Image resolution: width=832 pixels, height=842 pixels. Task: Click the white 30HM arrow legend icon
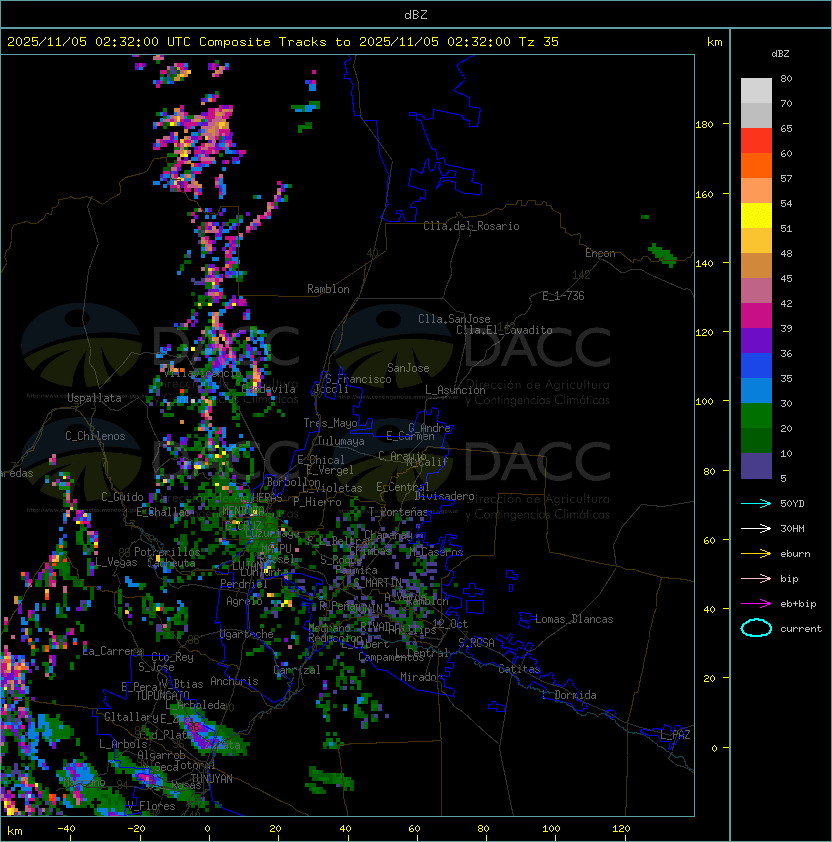(x=756, y=528)
